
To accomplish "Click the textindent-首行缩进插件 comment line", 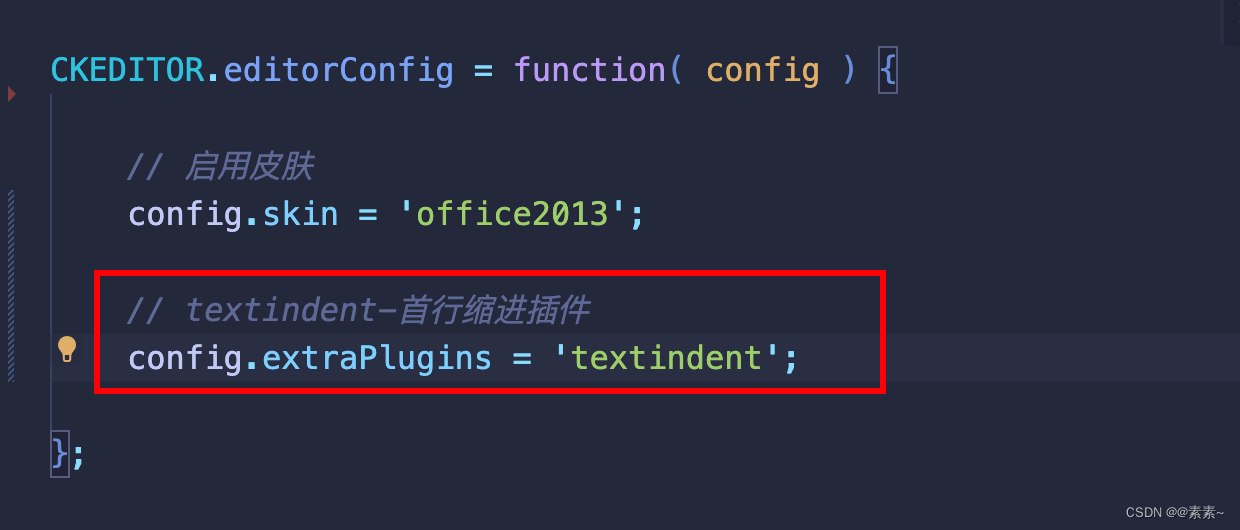I will 358,310.
